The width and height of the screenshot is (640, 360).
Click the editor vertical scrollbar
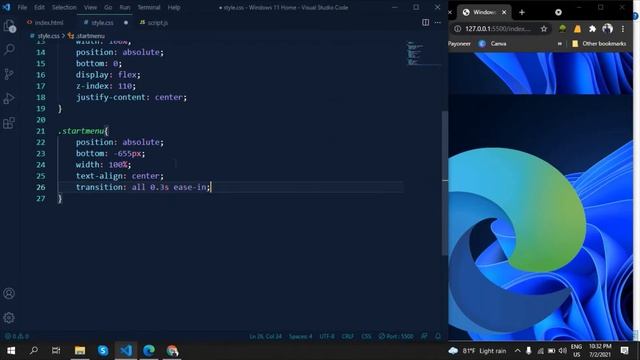click(x=445, y=184)
